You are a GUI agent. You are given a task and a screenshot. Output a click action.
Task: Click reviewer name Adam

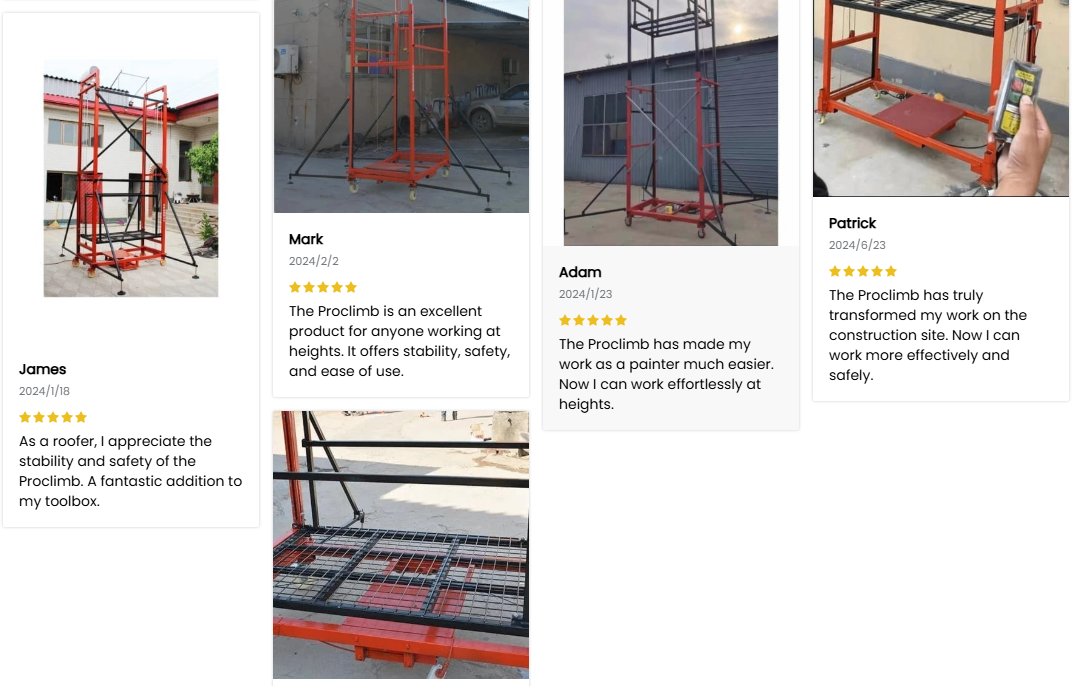coord(580,272)
